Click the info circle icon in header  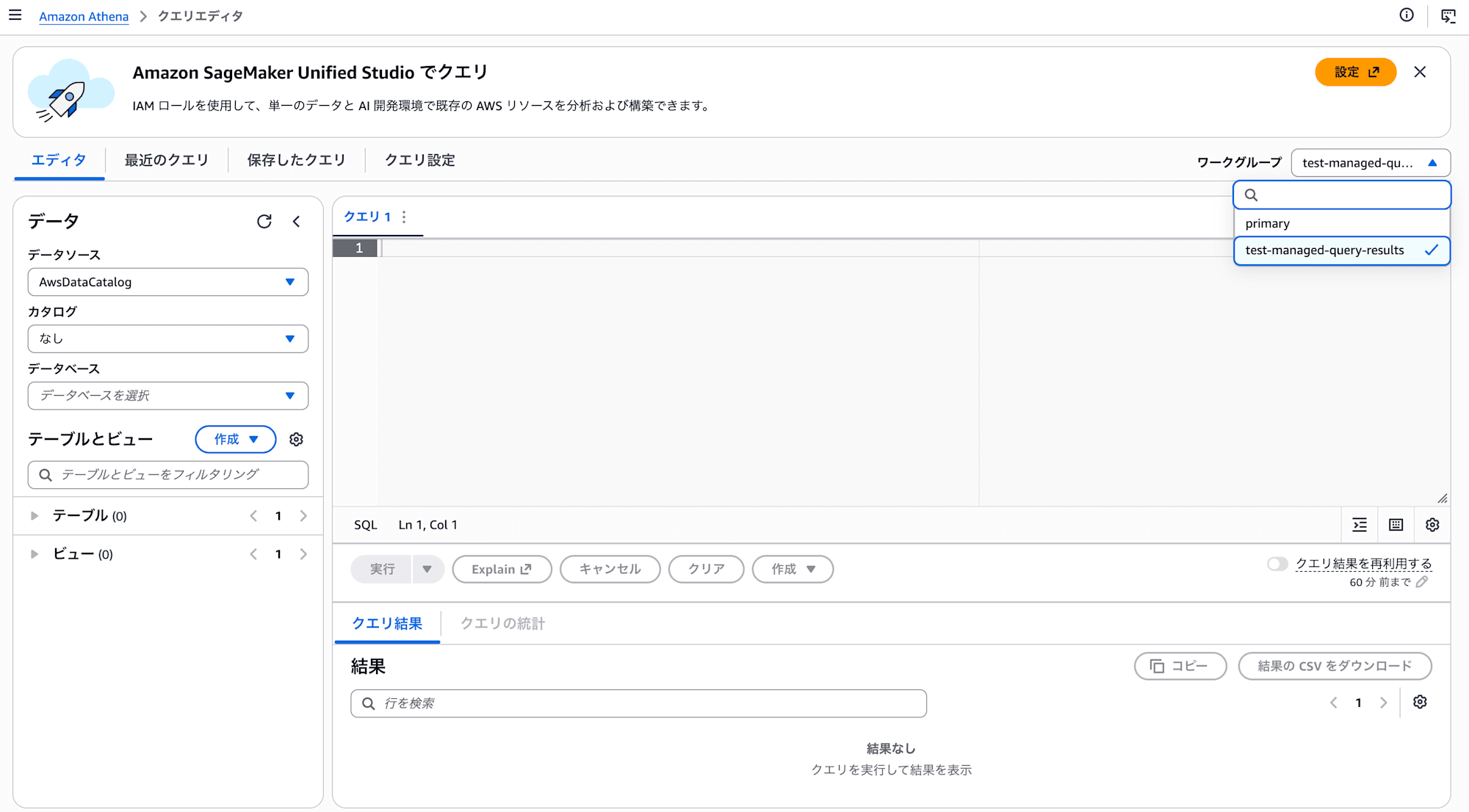tap(1407, 15)
